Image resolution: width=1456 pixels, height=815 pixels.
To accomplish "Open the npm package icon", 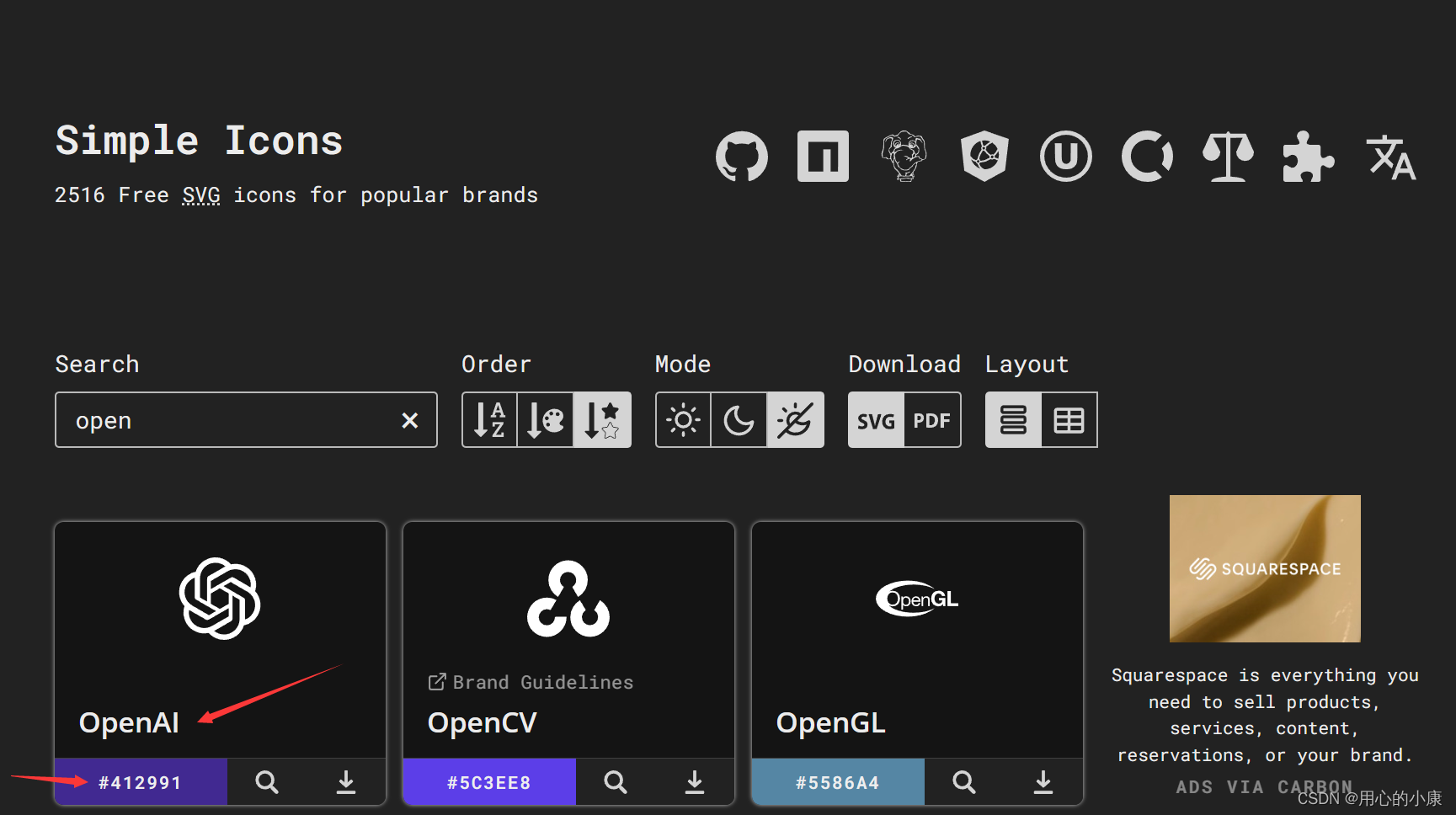I will [823, 157].
